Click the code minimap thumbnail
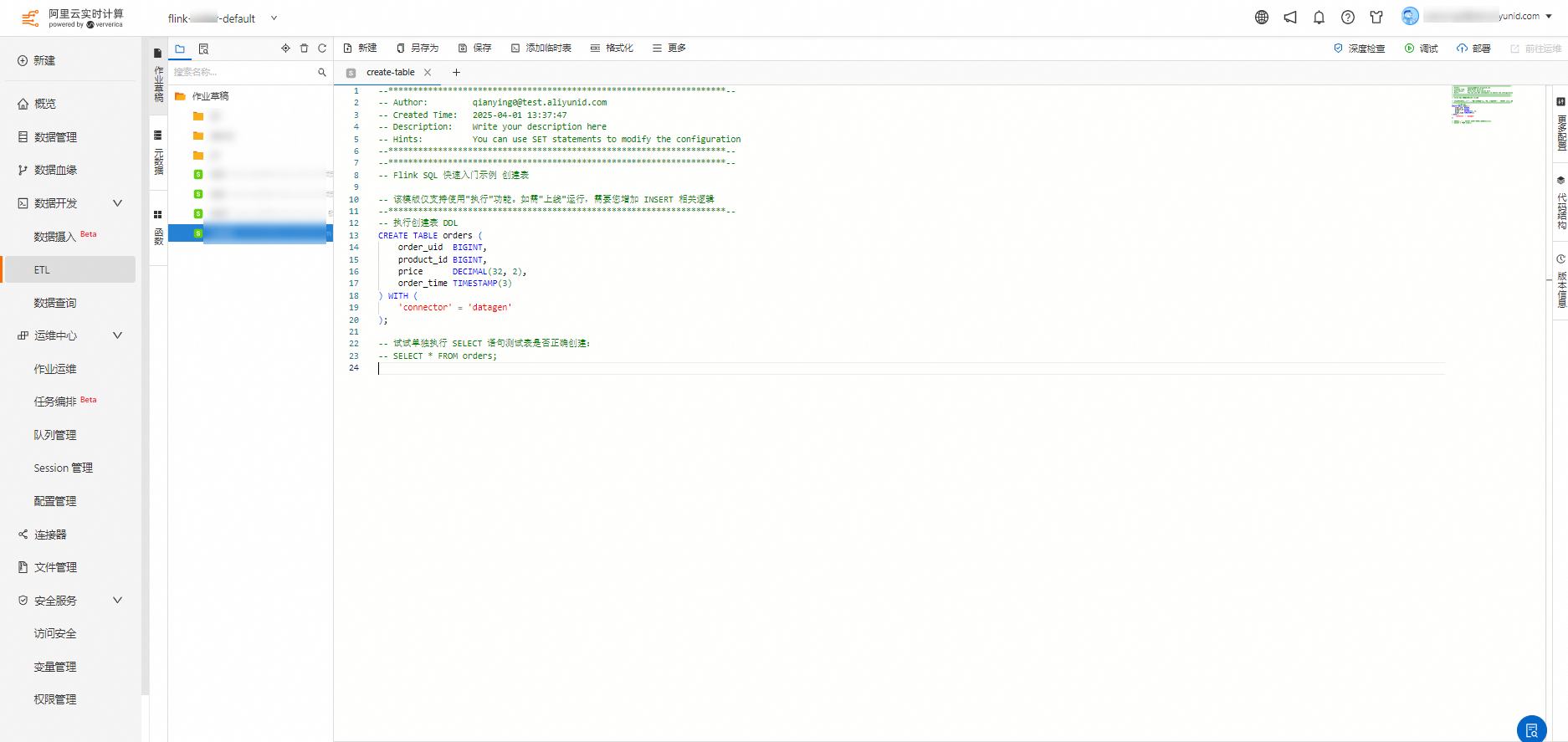The height and width of the screenshot is (742, 1568). (x=1483, y=105)
